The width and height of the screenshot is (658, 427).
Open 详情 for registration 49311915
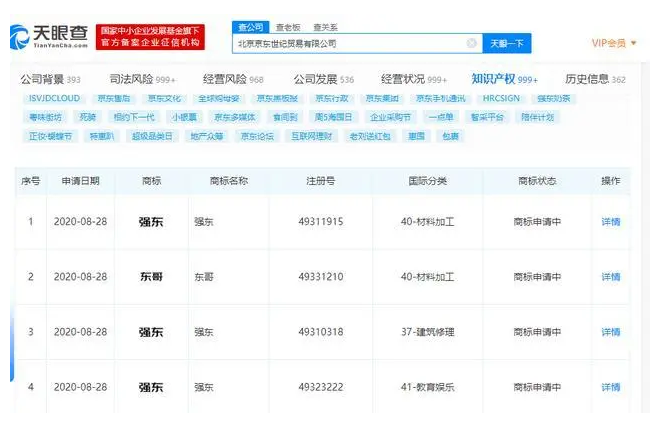611,222
